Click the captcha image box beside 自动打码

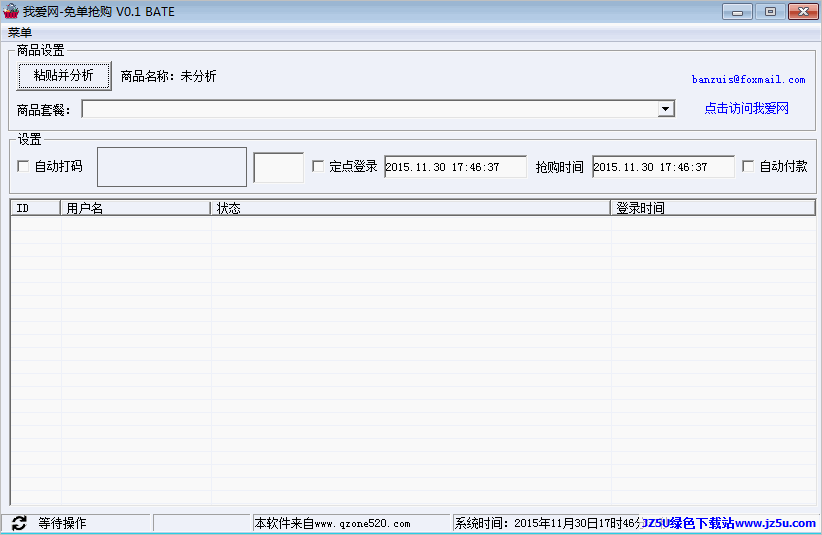(x=172, y=167)
